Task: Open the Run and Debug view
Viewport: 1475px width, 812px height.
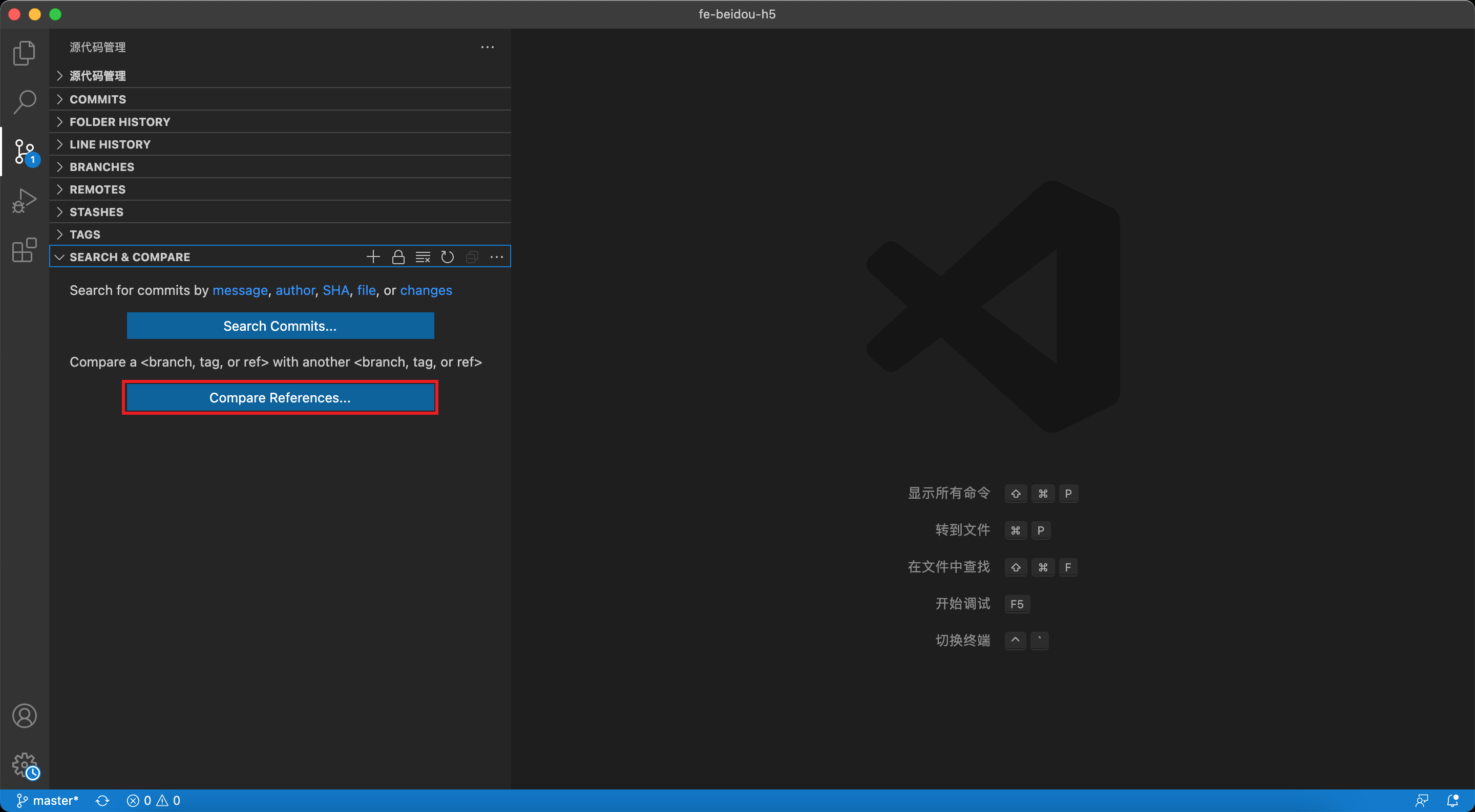Action: pyautogui.click(x=24, y=200)
